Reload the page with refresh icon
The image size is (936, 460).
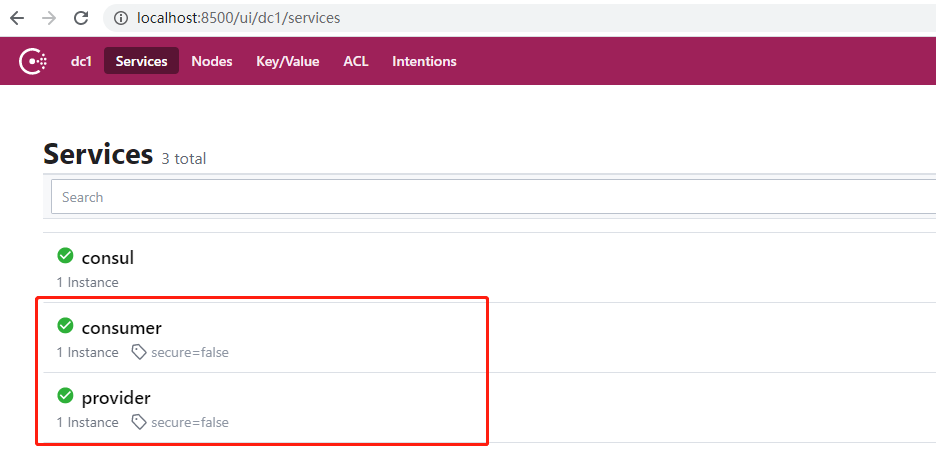tap(81, 18)
